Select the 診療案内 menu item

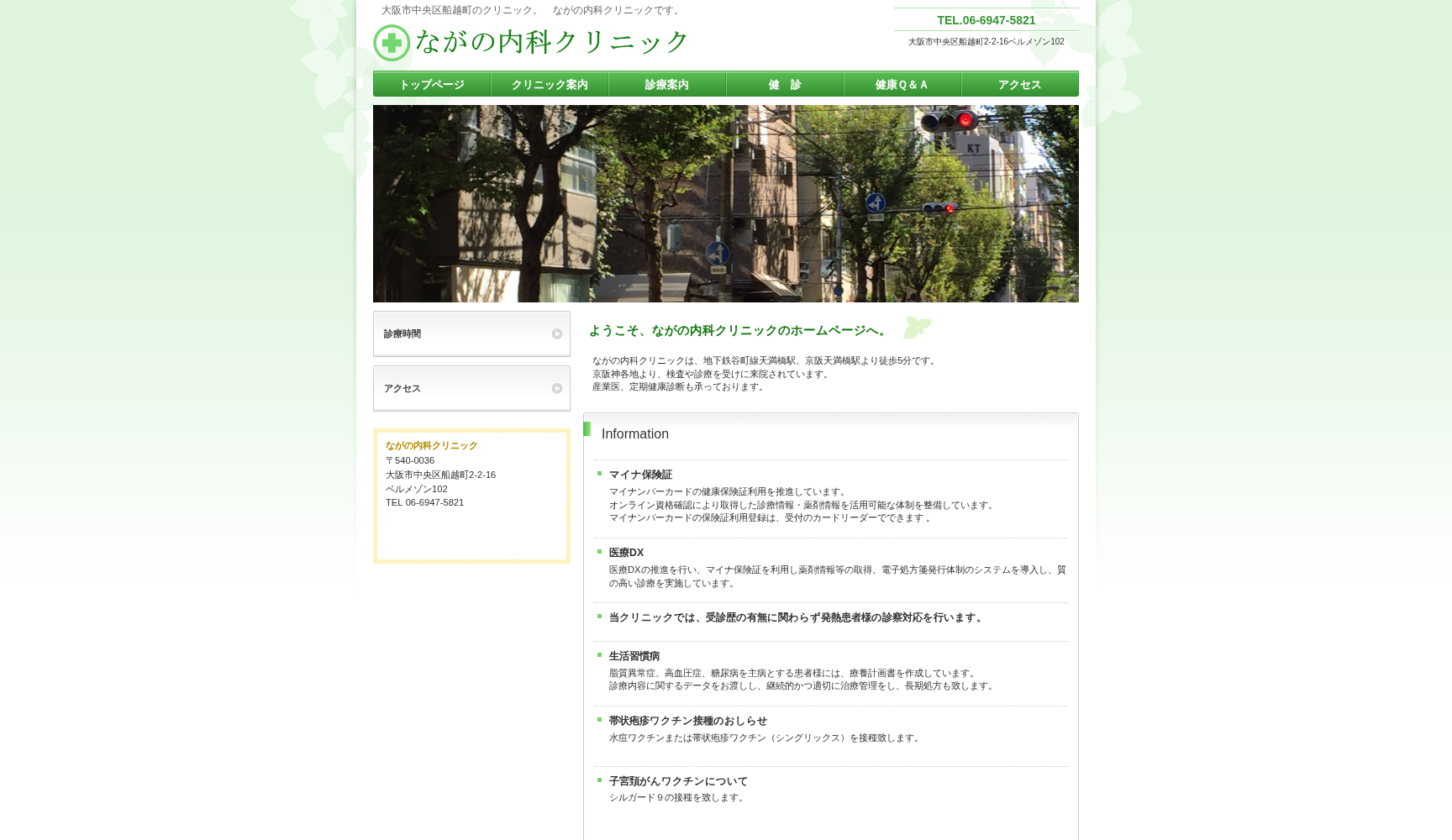point(666,84)
